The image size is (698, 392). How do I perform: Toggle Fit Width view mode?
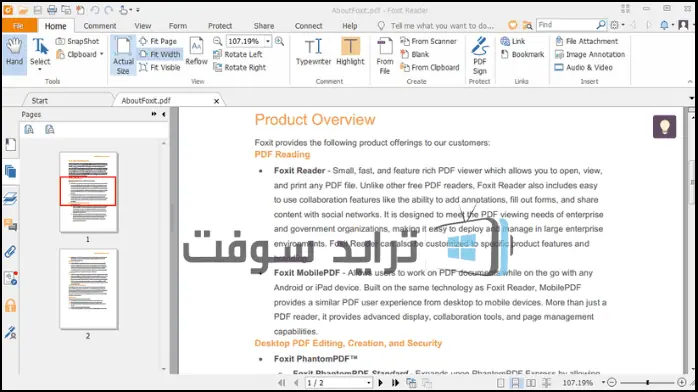point(159,54)
